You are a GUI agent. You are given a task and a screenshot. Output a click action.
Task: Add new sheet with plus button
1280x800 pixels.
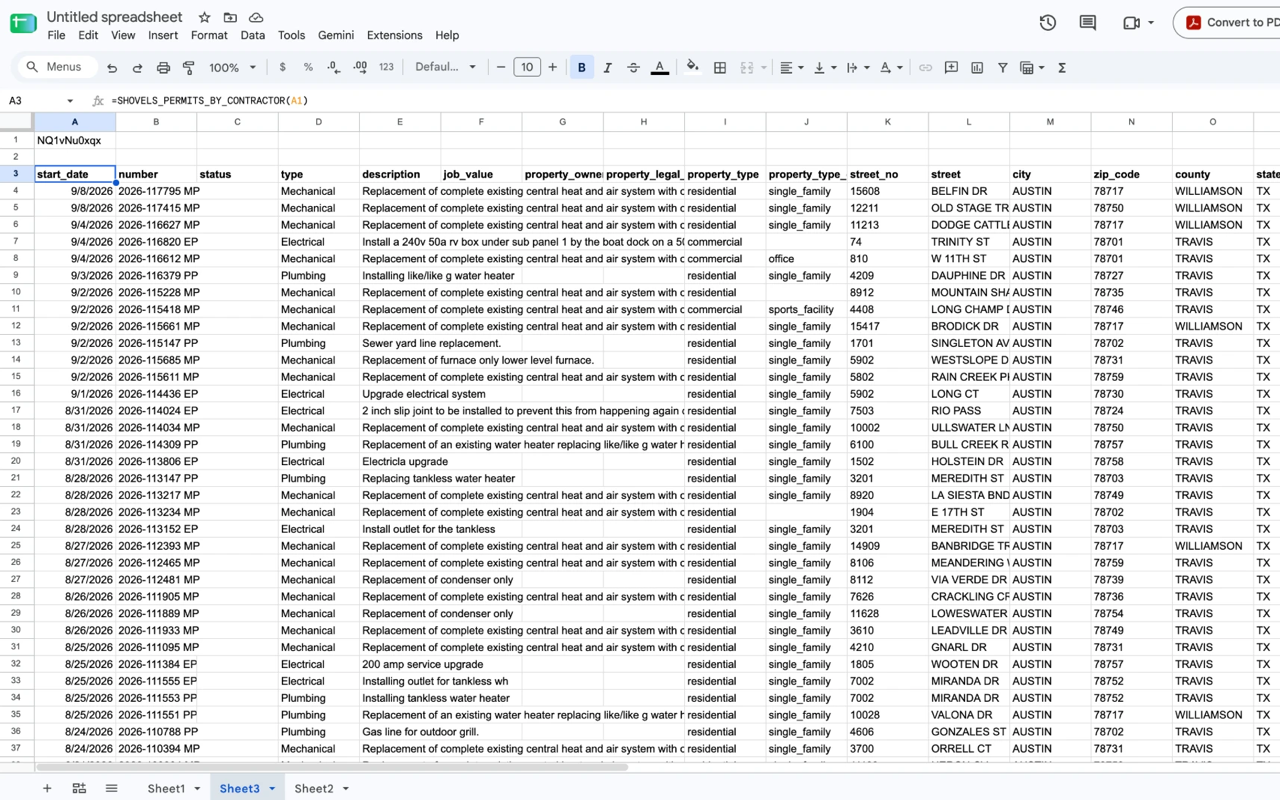(47, 789)
